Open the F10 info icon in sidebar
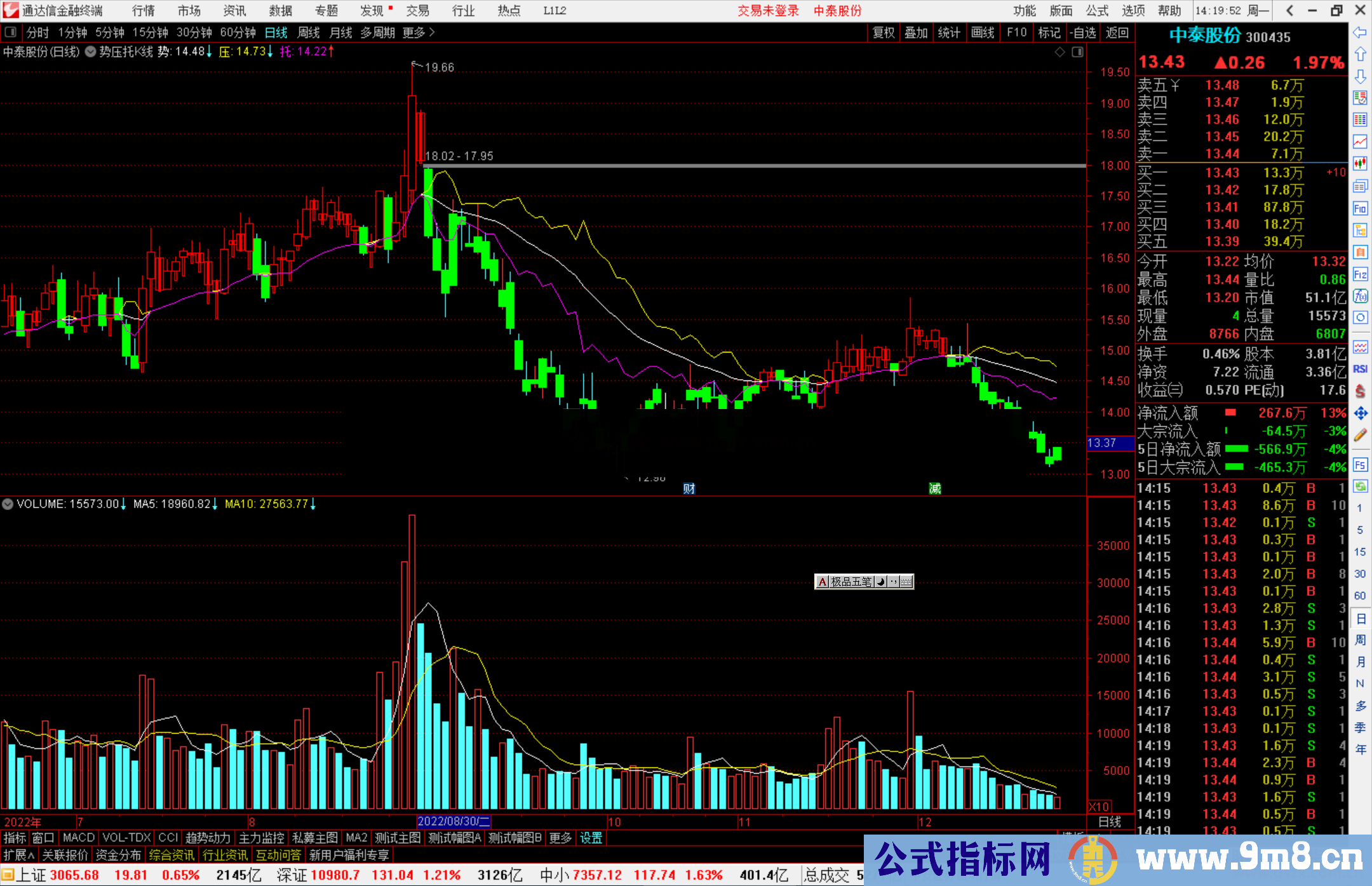The image size is (1372, 886). (1360, 208)
